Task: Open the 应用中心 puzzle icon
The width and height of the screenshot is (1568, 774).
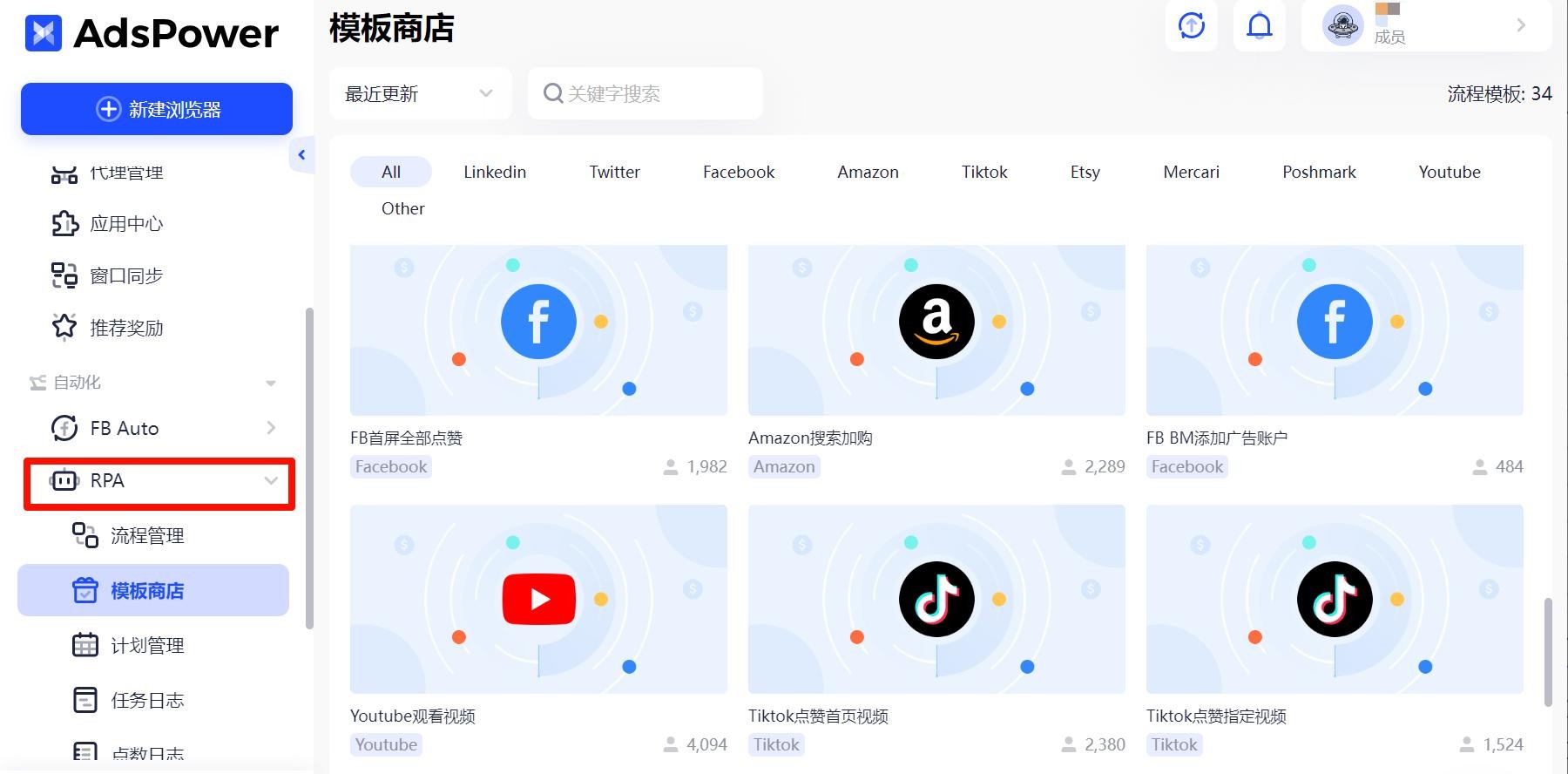Action: (64, 224)
